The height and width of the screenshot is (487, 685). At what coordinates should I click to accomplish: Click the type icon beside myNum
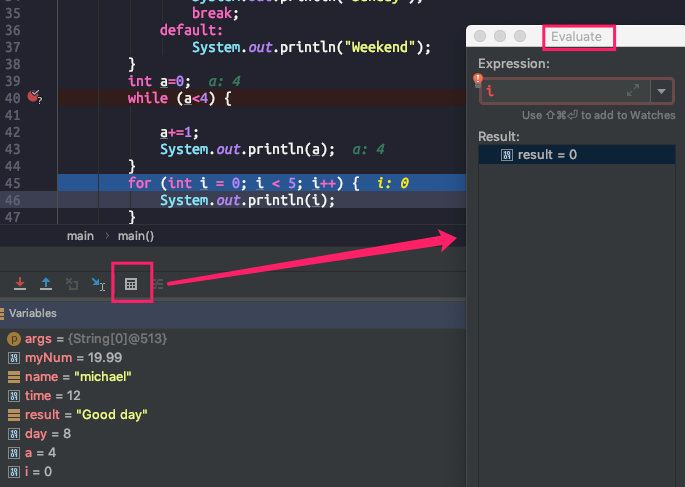point(14,358)
